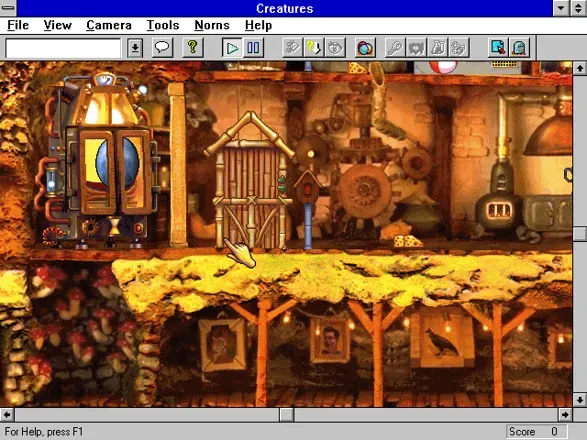Click the gravestone toolbar icon
The height and width of the screenshot is (440, 587).
pyautogui.click(x=520, y=48)
